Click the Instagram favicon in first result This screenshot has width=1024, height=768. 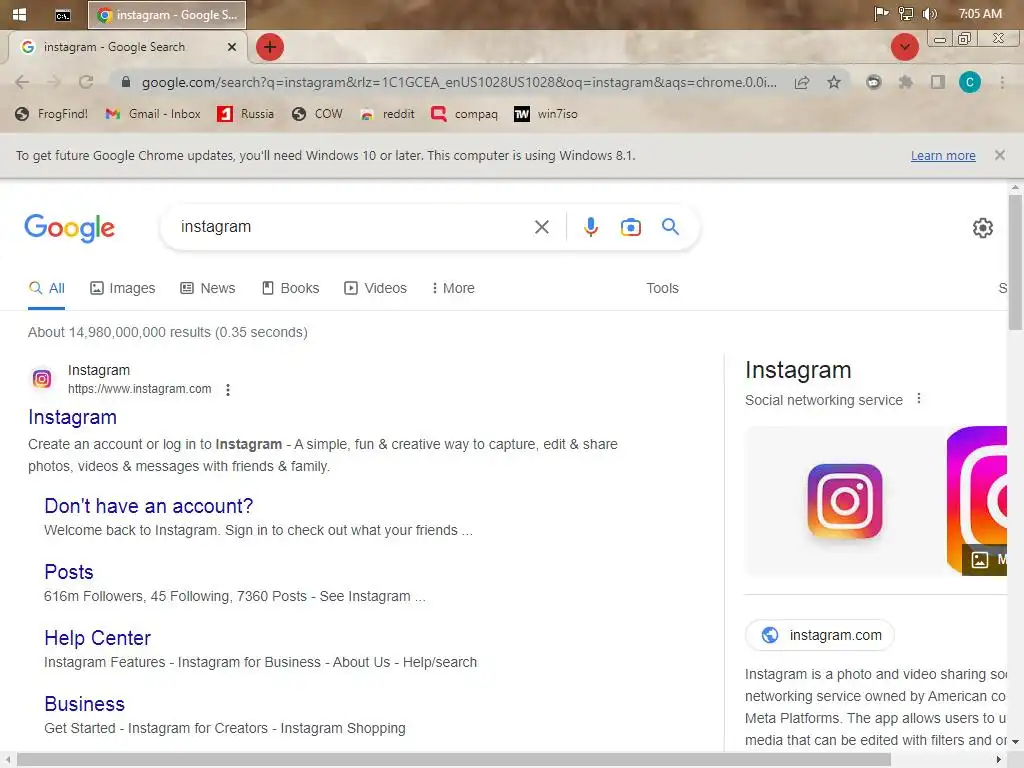tap(42, 379)
